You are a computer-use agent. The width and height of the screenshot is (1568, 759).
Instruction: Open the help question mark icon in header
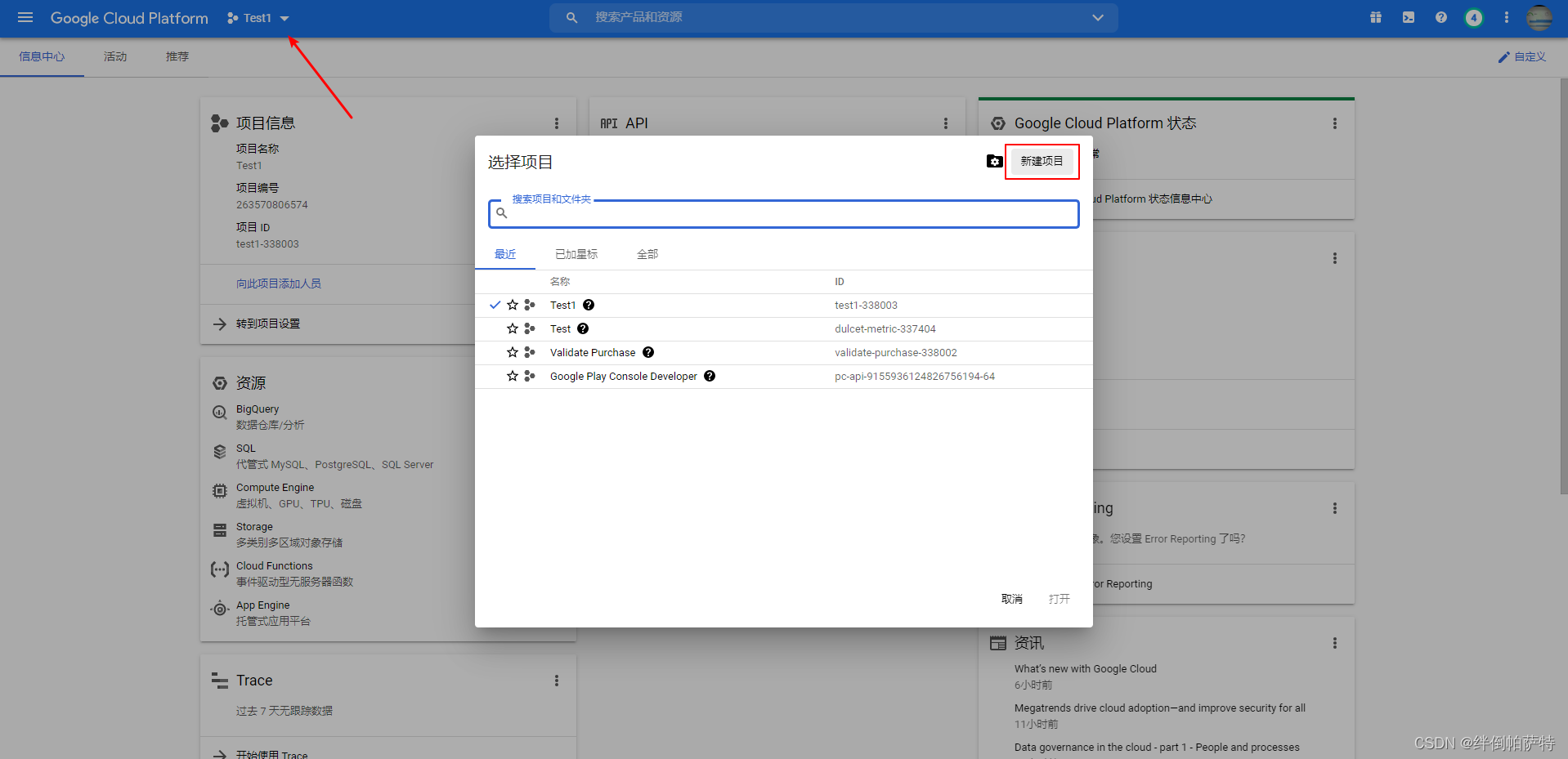[x=1441, y=17]
